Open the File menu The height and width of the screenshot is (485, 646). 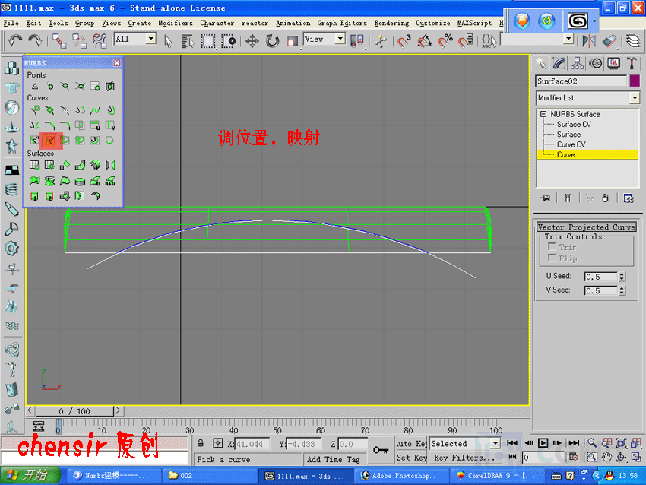click(11, 23)
